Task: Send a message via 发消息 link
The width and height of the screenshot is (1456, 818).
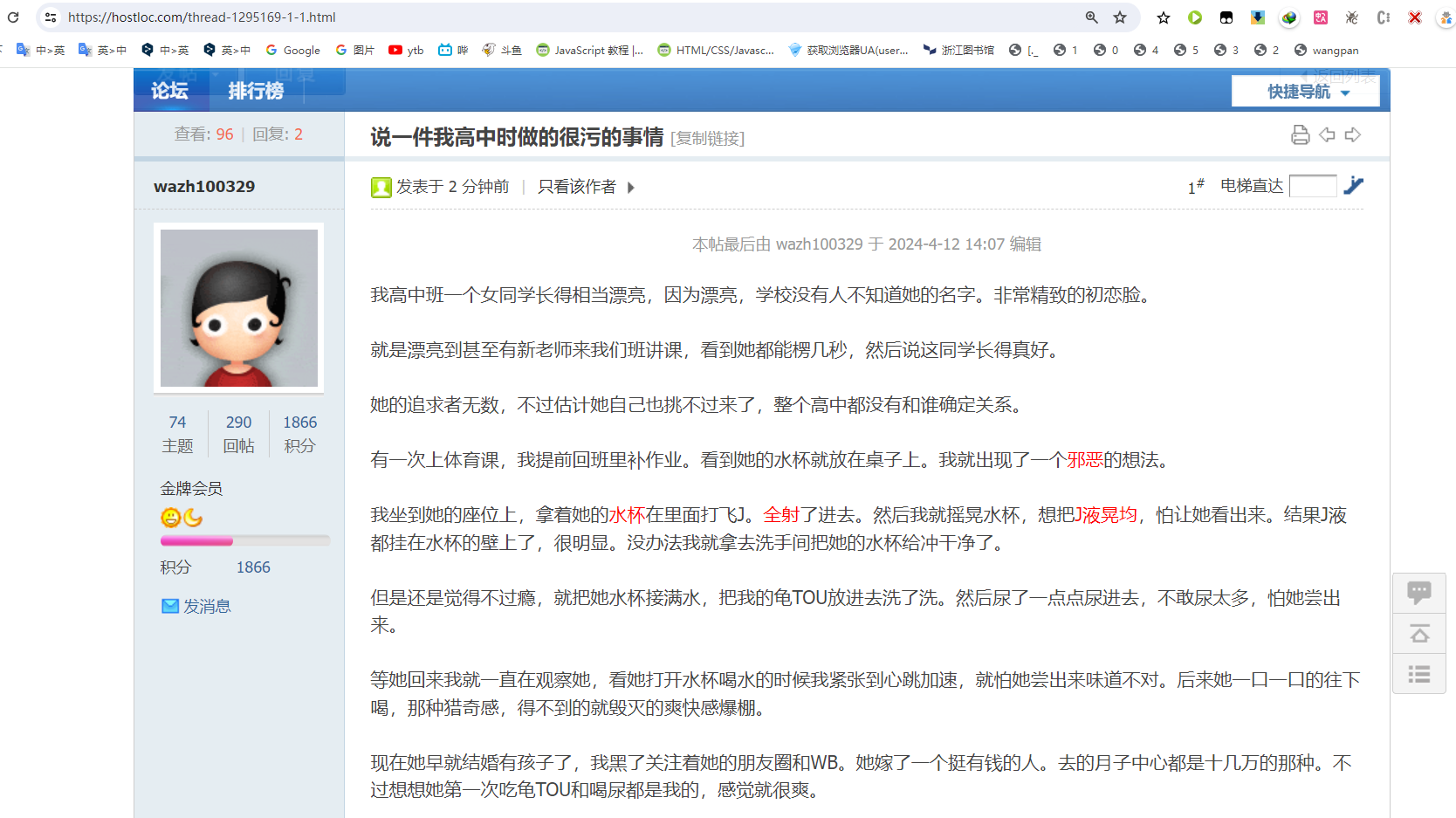Action: pos(206,606)
